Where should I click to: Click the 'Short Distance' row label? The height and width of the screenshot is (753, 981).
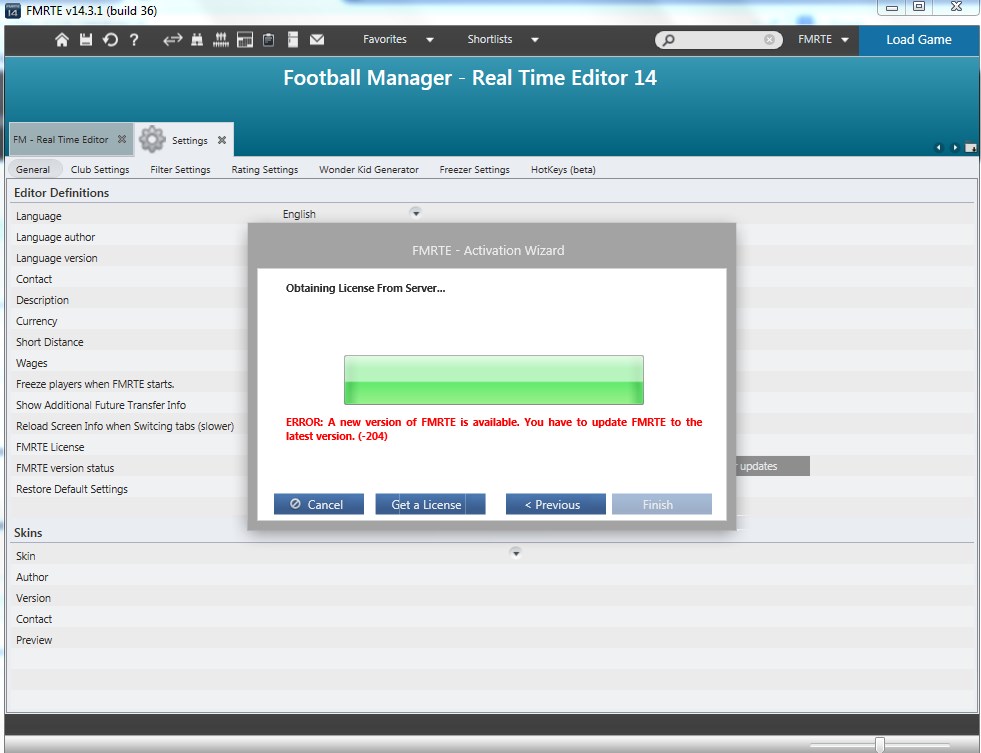coord(49,342)
